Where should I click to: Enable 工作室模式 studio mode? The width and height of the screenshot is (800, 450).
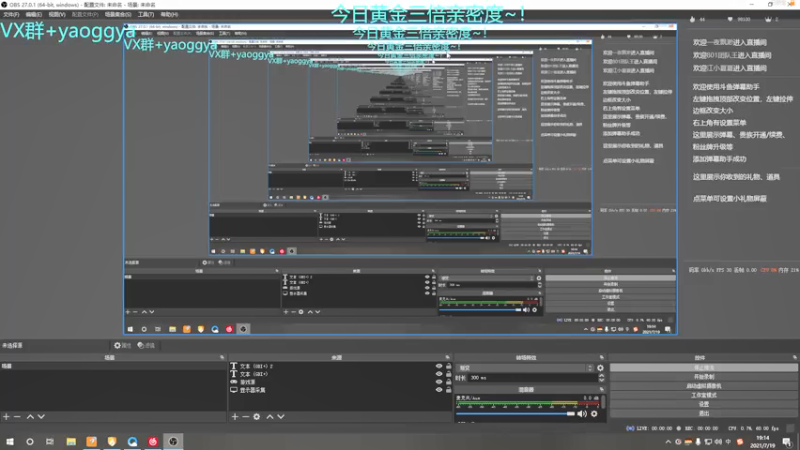click(x=704, y=395)
